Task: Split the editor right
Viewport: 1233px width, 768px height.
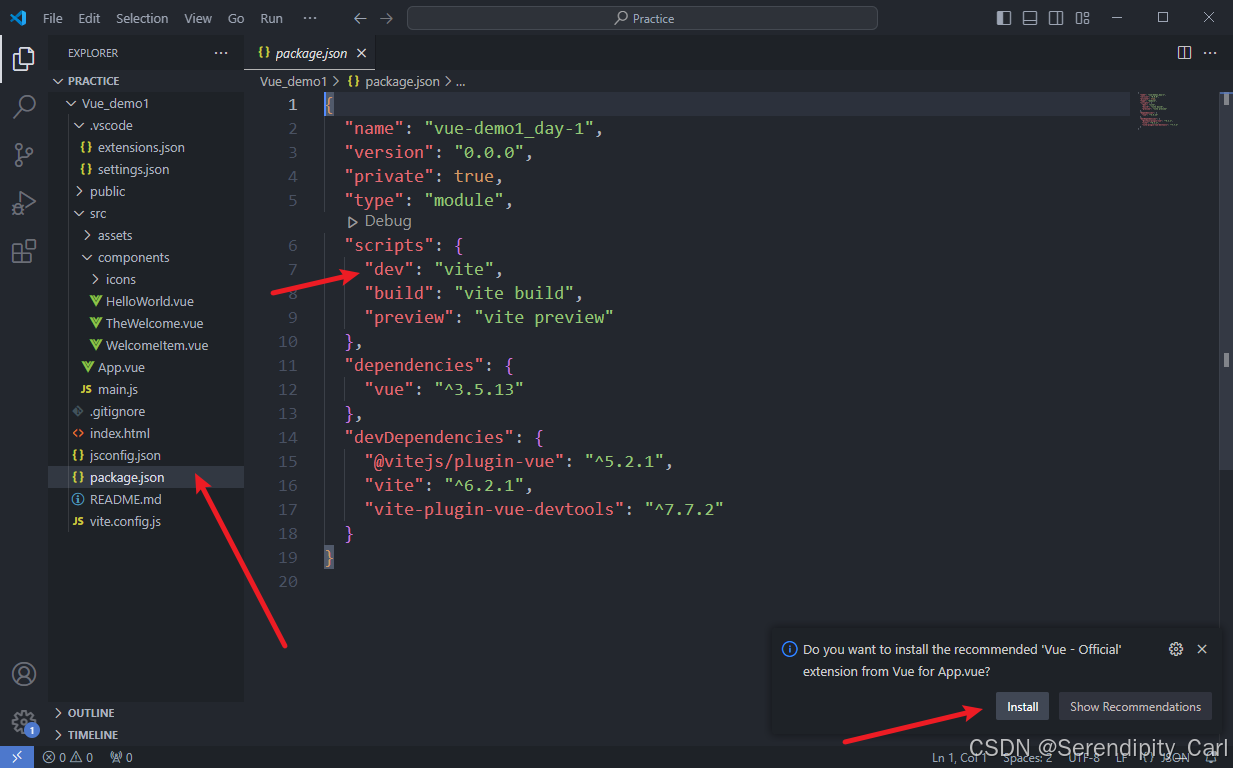Action: point(1184,53)
